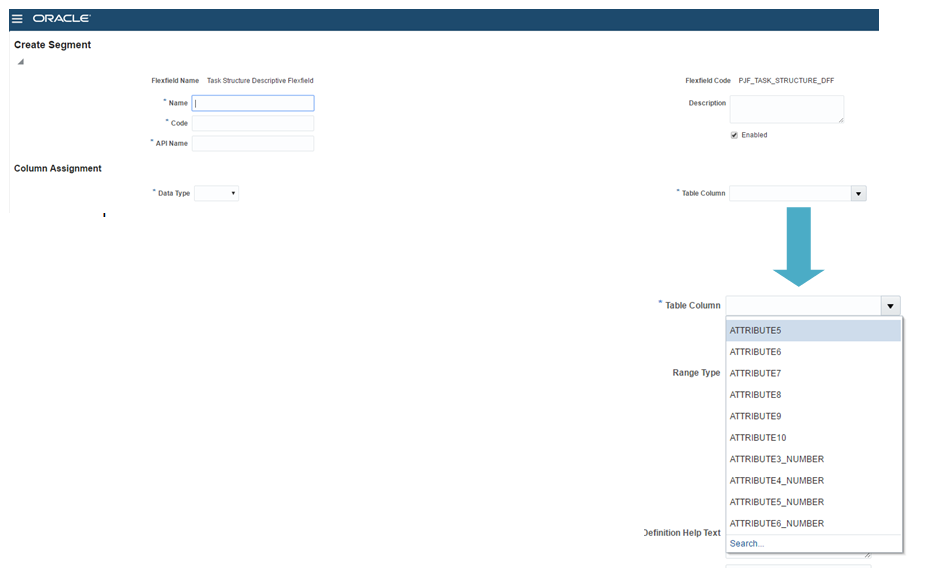The height and width of the screenshot is (574, 931).
Task: Focus the Name input field
Action: point(253,103)
